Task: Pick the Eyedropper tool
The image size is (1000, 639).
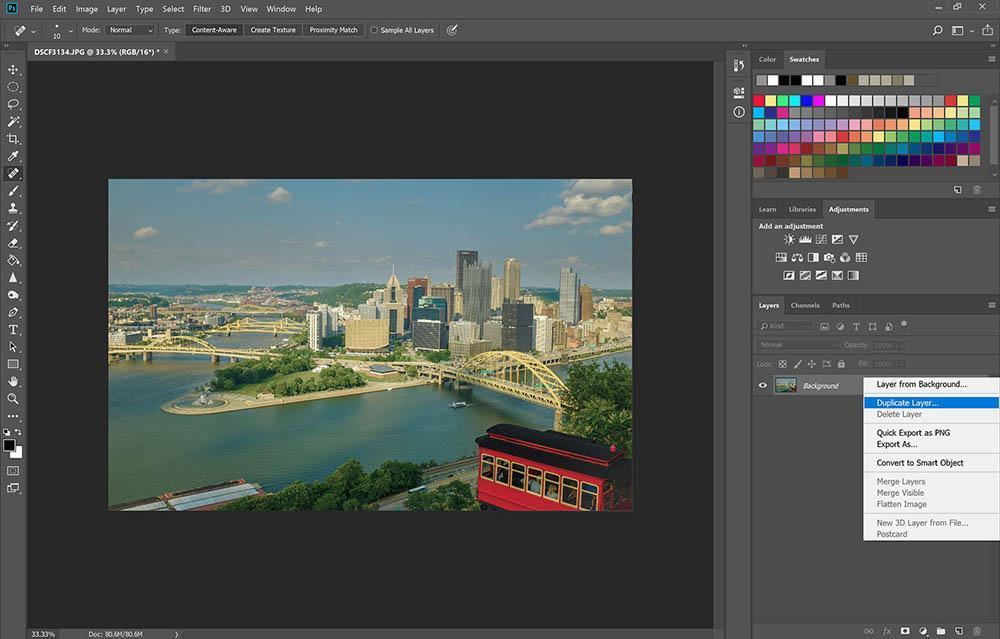Action: click(x=14, y=156)
